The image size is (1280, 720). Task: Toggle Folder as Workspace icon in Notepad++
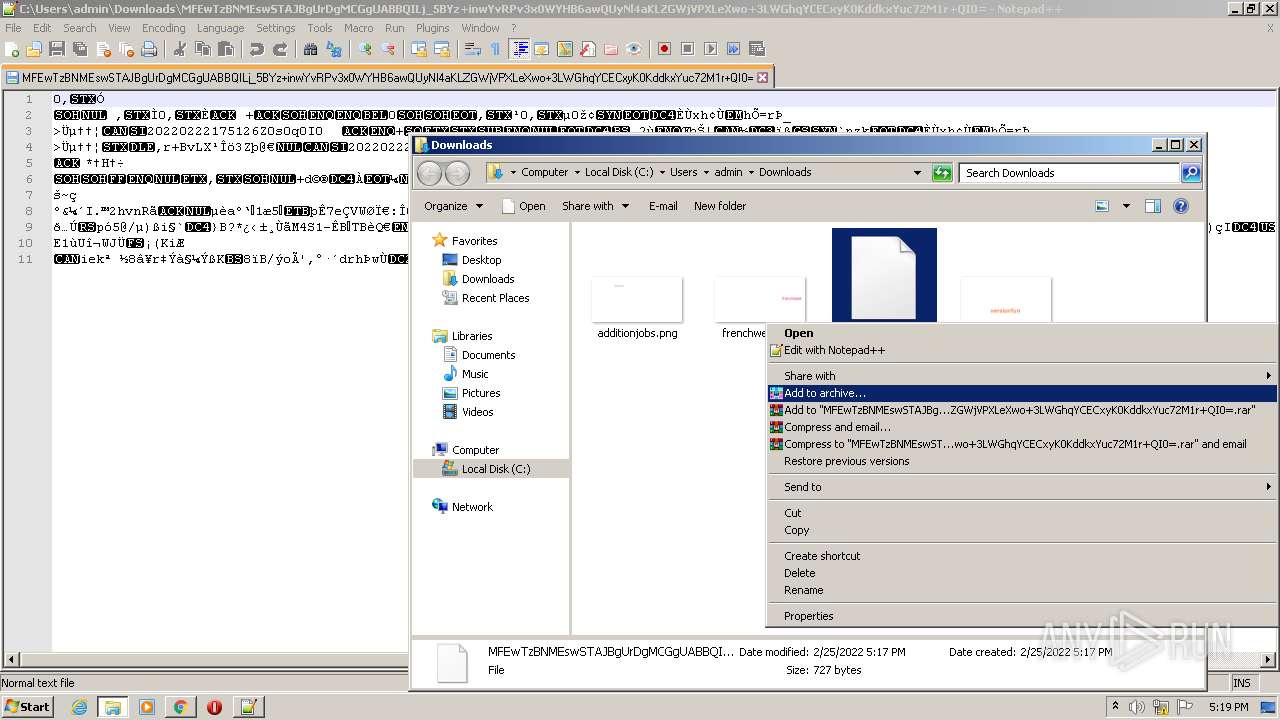click(x=610, y=48)
